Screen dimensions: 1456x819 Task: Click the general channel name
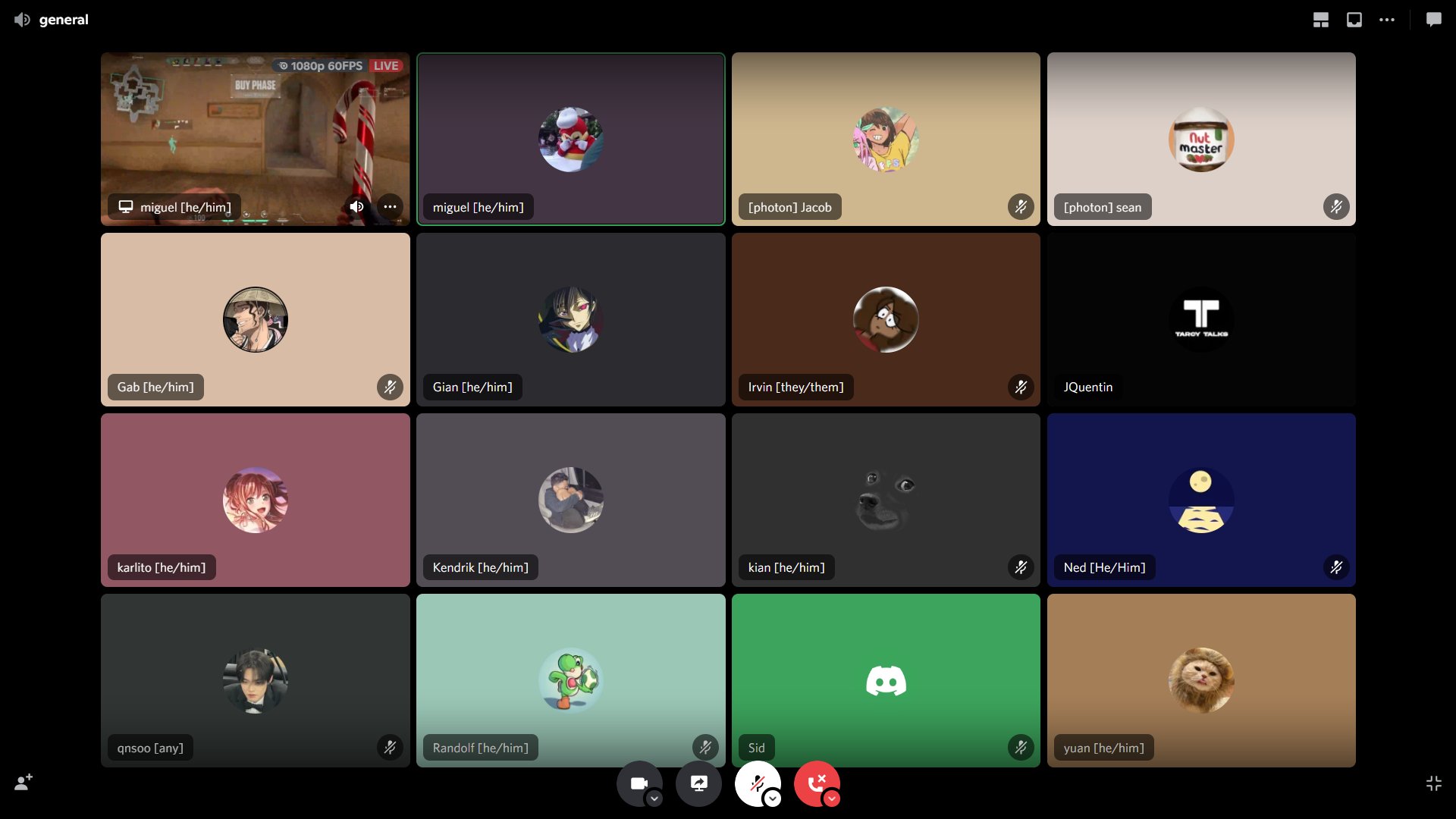click(64, 20)
